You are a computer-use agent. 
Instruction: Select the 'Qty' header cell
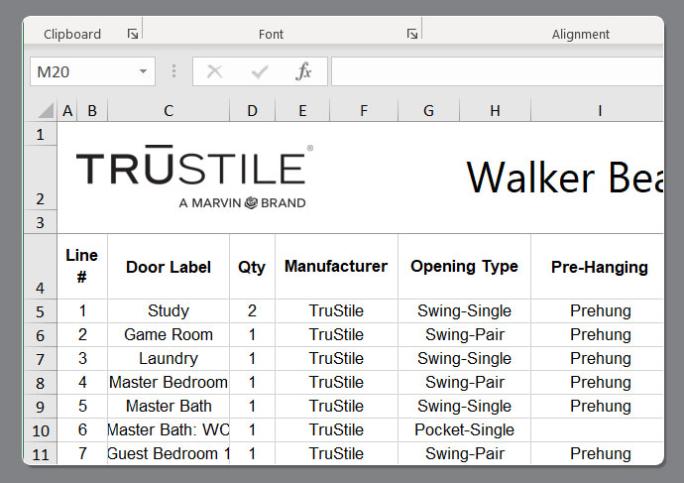point(252,267)
